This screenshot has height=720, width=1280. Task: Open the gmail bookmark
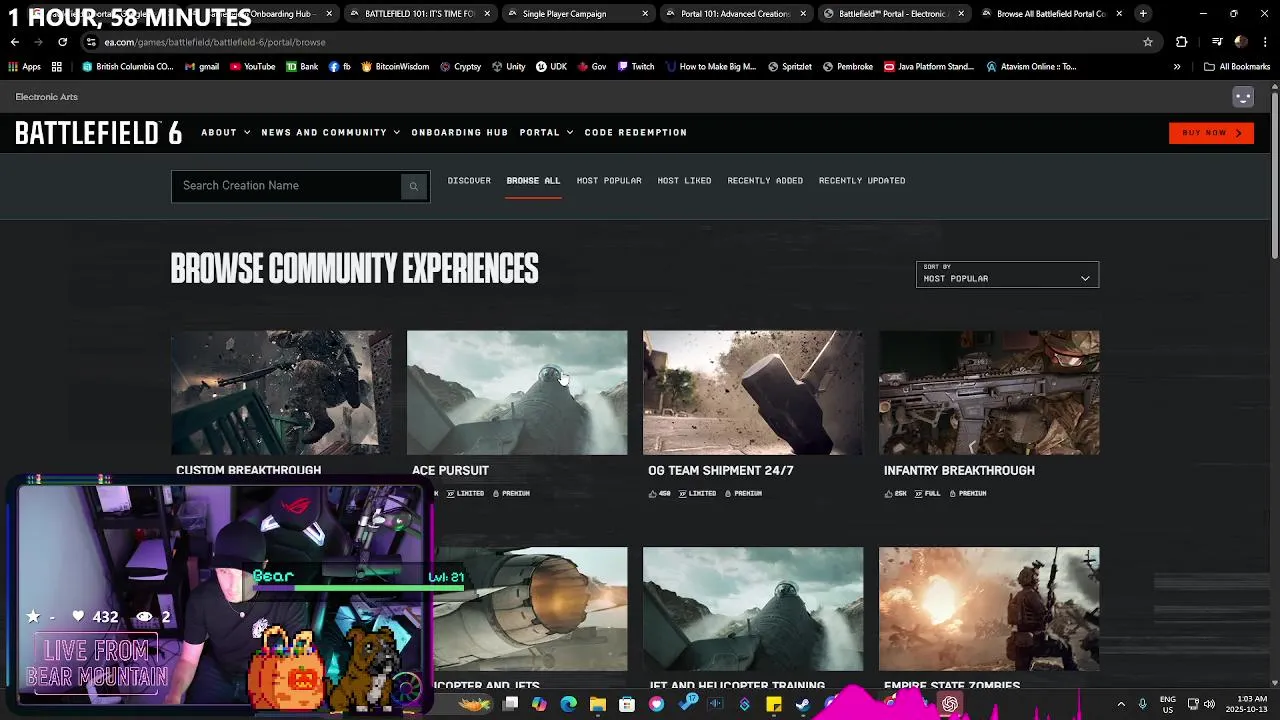pyautogui.click(x=202, y=67)
